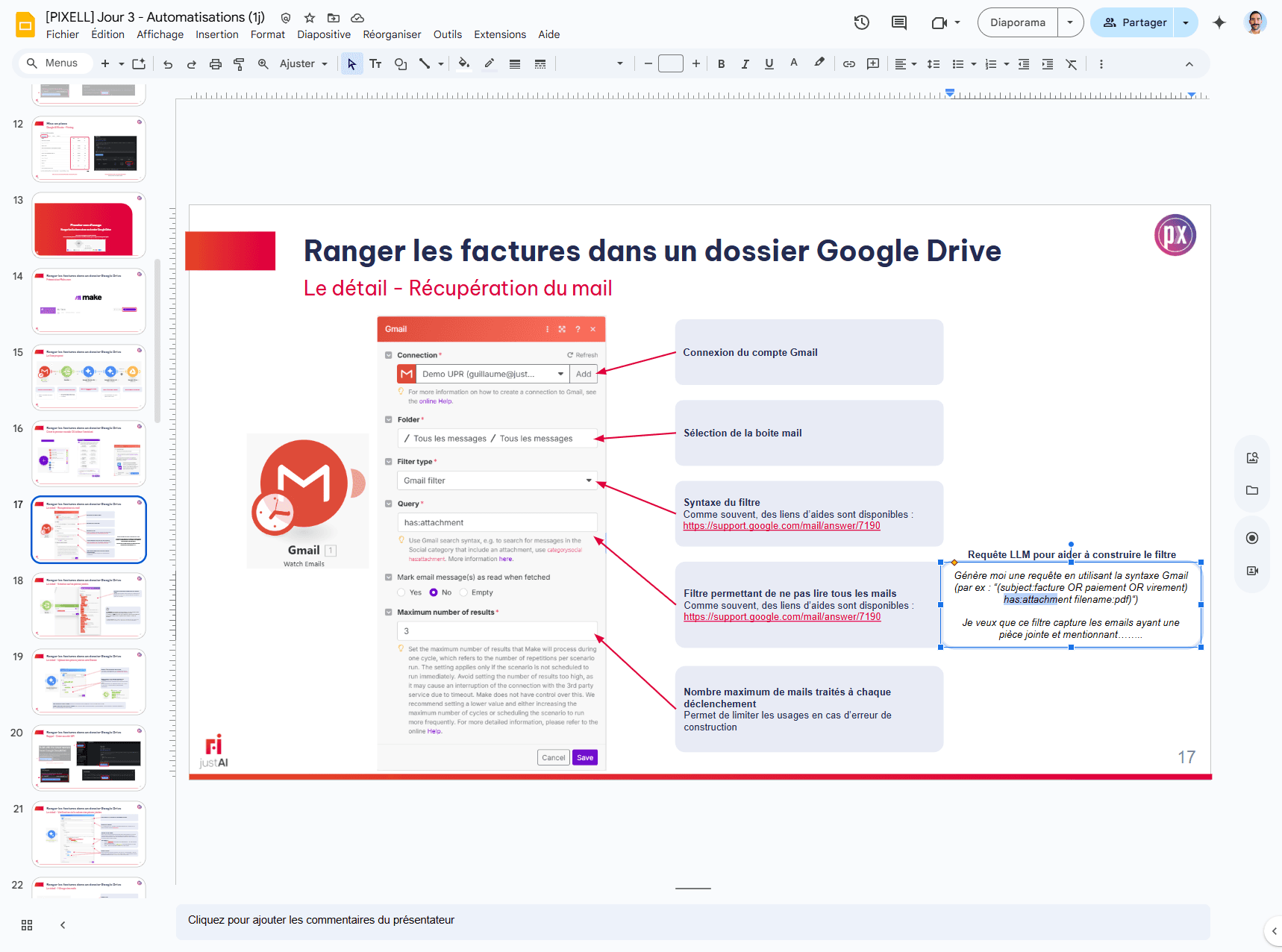Viewport: 1282px width, 952px height.
Task: Open the comments history panel
Action: [x=899, y=22]
